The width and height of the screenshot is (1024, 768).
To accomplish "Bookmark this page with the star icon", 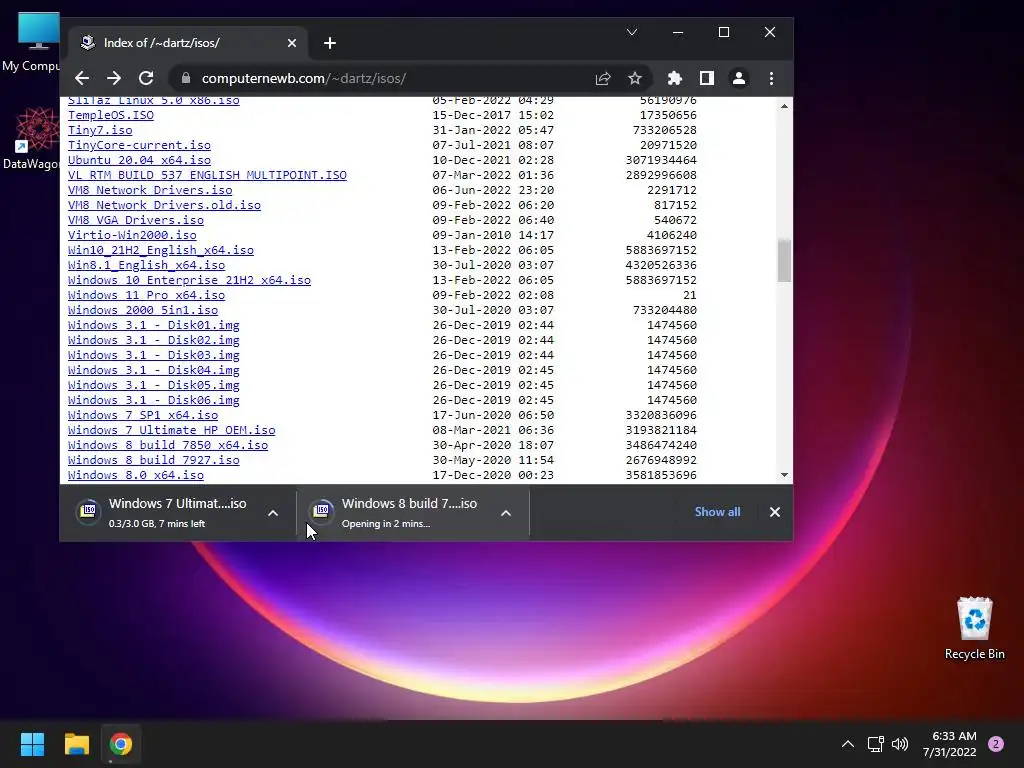I will pyautogui.click(x=635, y=78).
